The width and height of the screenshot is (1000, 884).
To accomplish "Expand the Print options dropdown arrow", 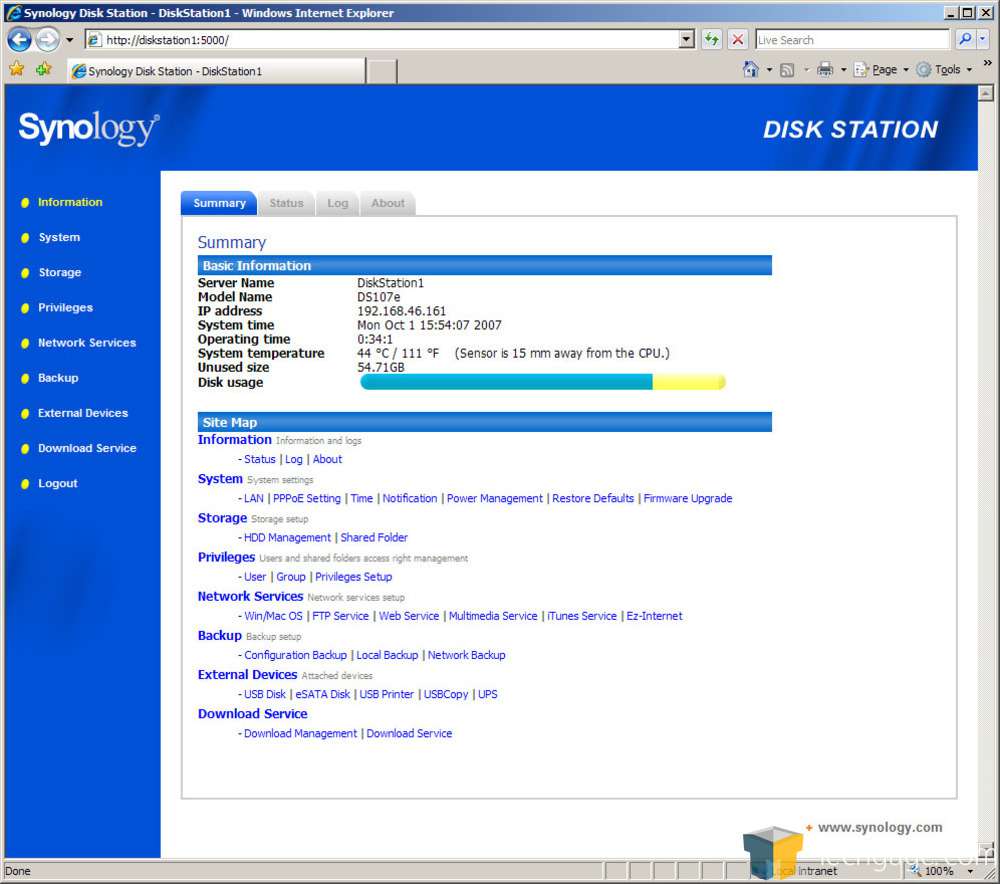I will [x=843, y=70].
